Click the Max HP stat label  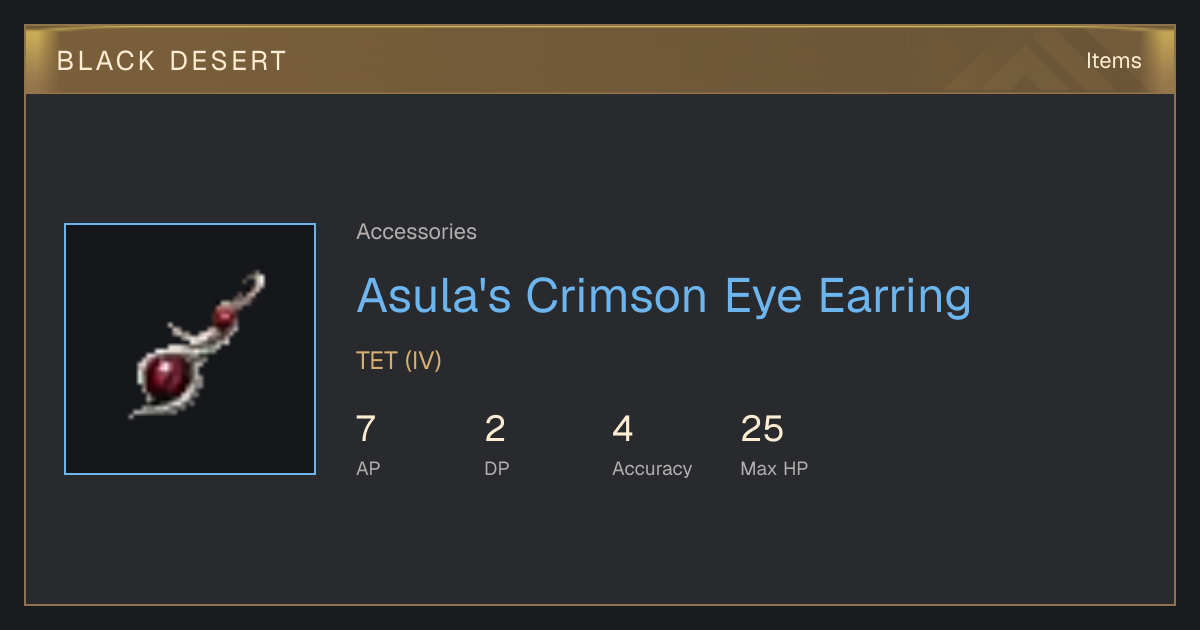pos(774,468)
